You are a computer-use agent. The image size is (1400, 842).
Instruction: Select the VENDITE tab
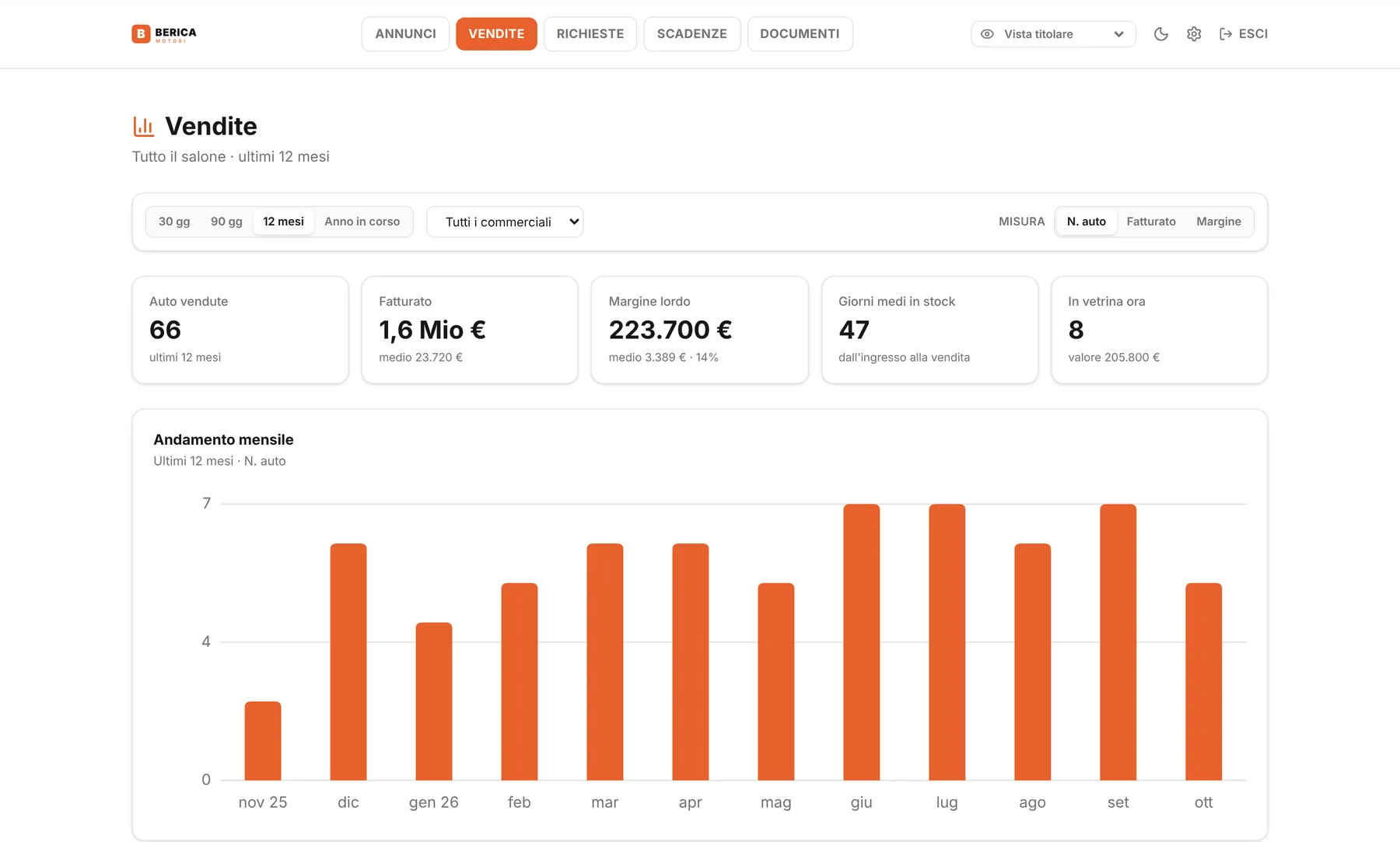(x=496, y=34)
